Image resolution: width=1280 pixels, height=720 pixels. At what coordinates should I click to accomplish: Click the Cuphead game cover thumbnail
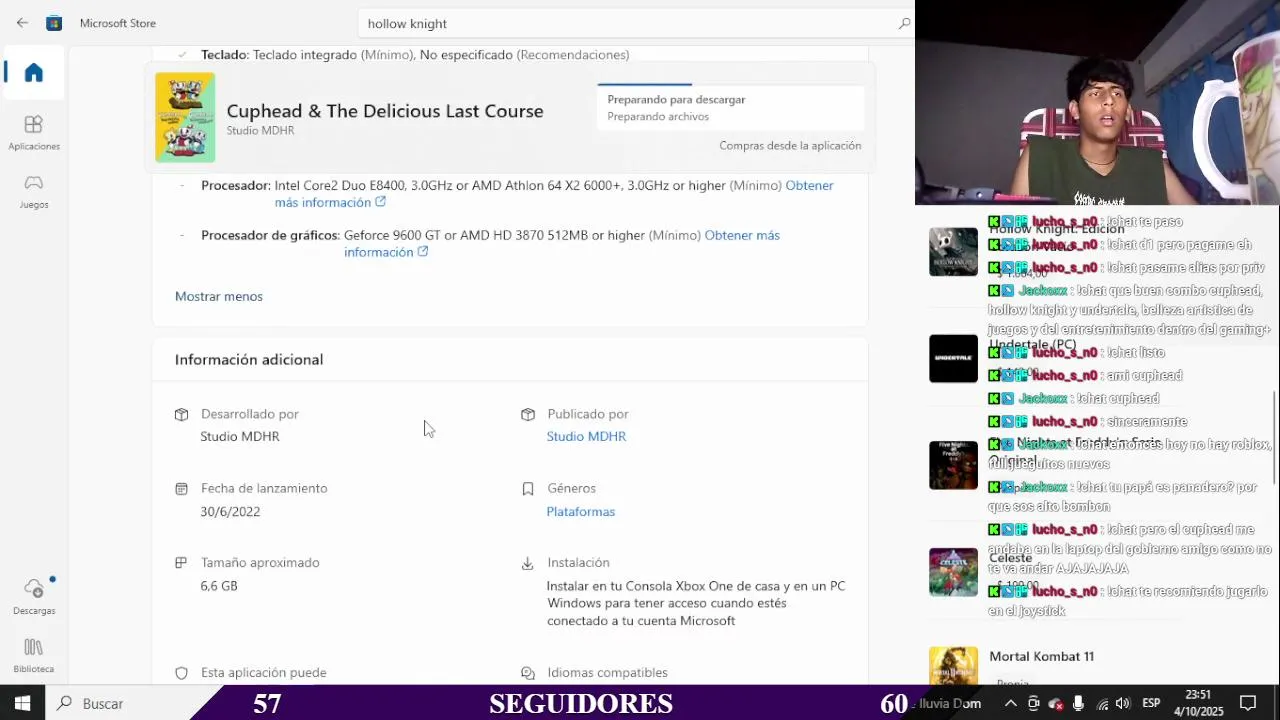click(x=185, y=117)
